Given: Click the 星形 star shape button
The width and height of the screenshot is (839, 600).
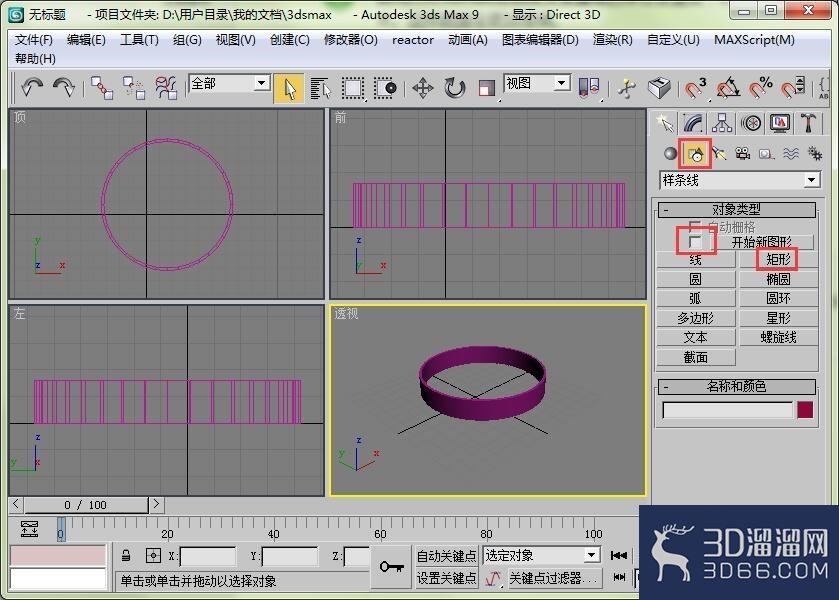Looking at the screenshot, I should tap(778, 318).
